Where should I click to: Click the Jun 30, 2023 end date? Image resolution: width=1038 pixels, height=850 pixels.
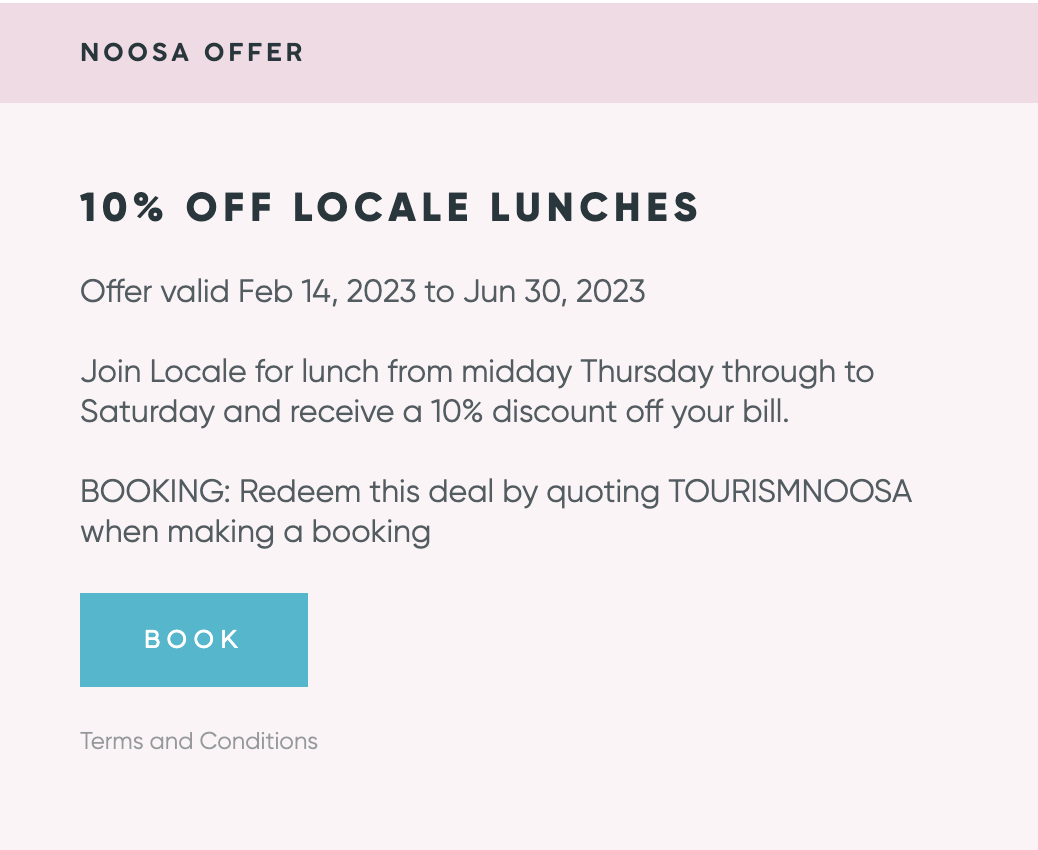tap(554, 292)
